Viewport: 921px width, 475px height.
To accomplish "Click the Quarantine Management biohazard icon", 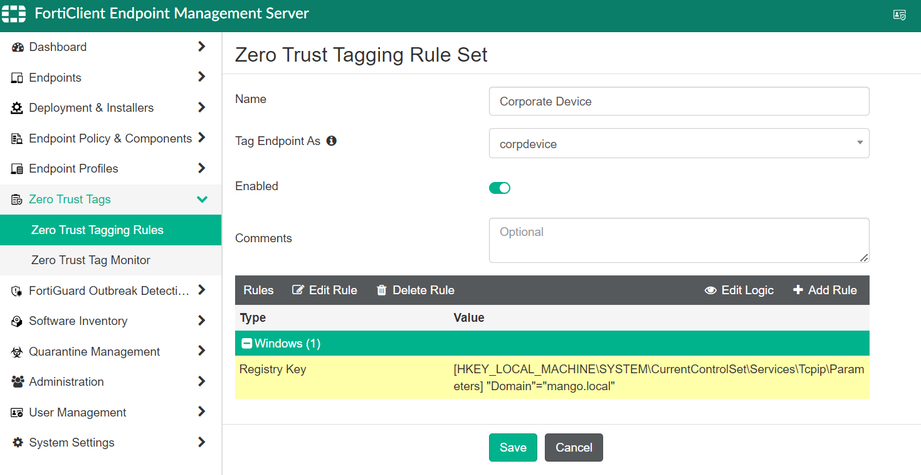I will [17, 352].
